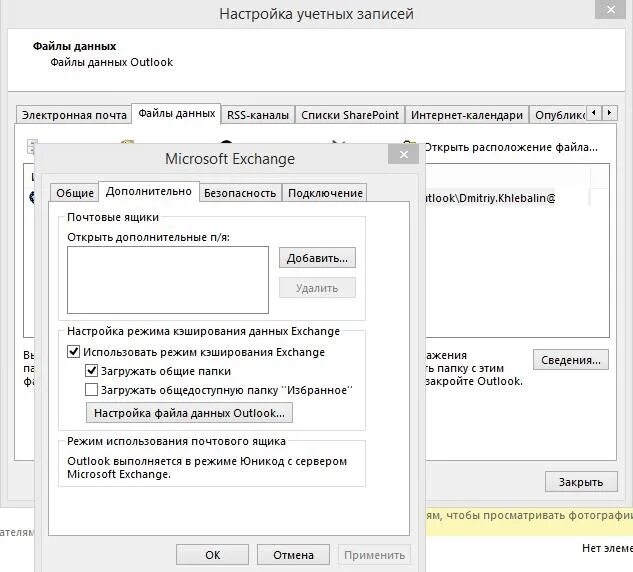Click the Закрыть button

(581, 482)
